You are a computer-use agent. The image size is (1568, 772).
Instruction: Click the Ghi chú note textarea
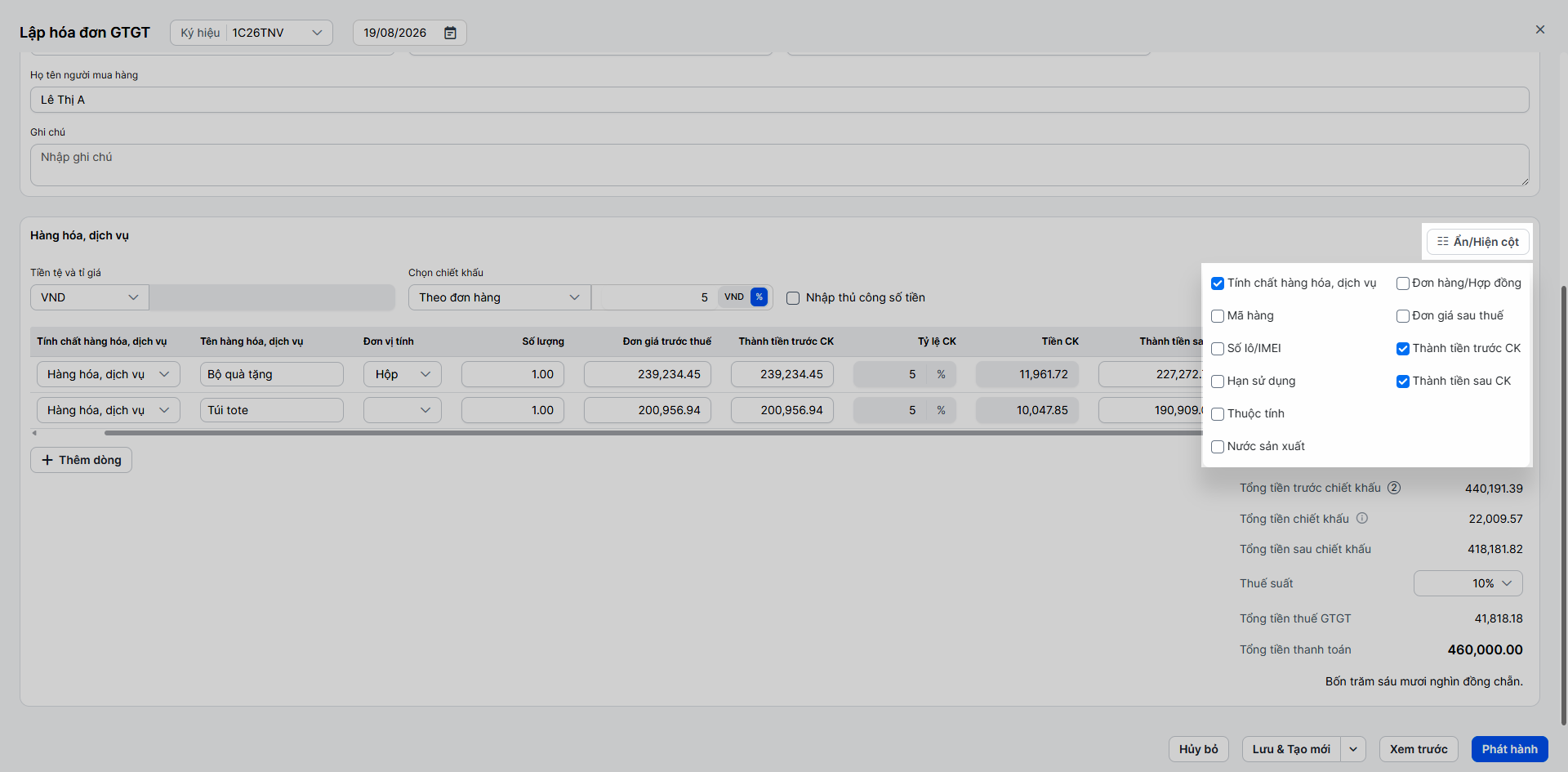(780, 165)
